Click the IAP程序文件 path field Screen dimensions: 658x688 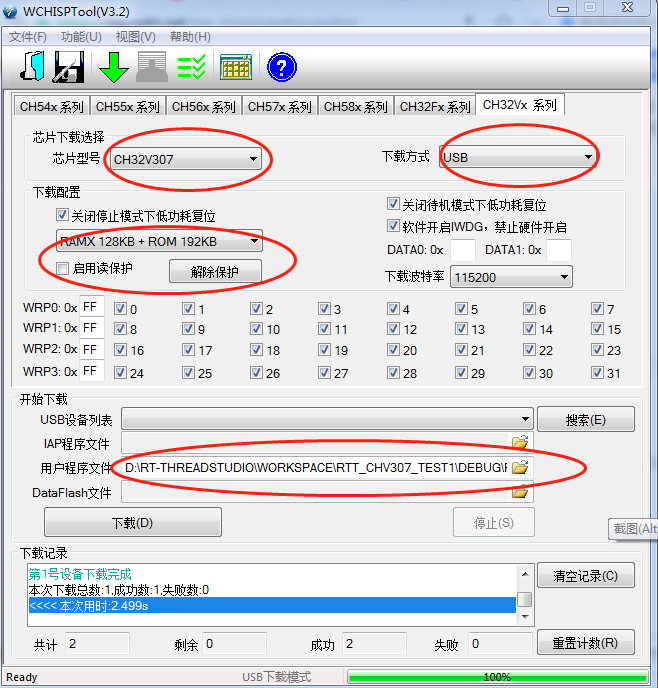tap(316, 442)
